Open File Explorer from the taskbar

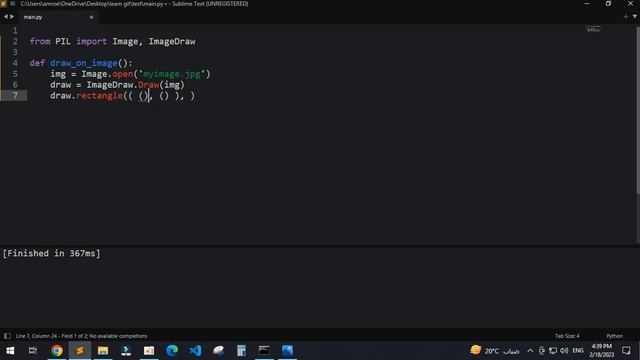(x=103, y=350)
